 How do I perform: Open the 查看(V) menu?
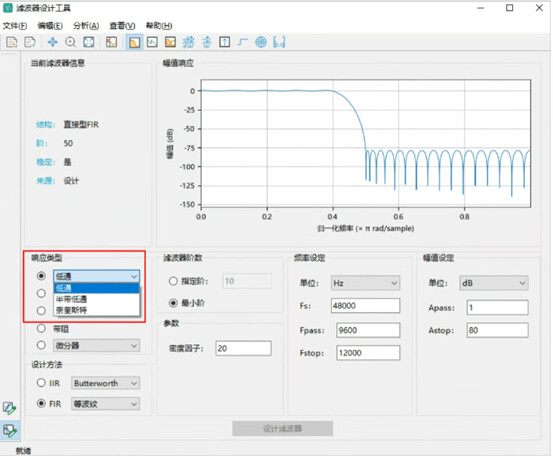click(122, 26)
